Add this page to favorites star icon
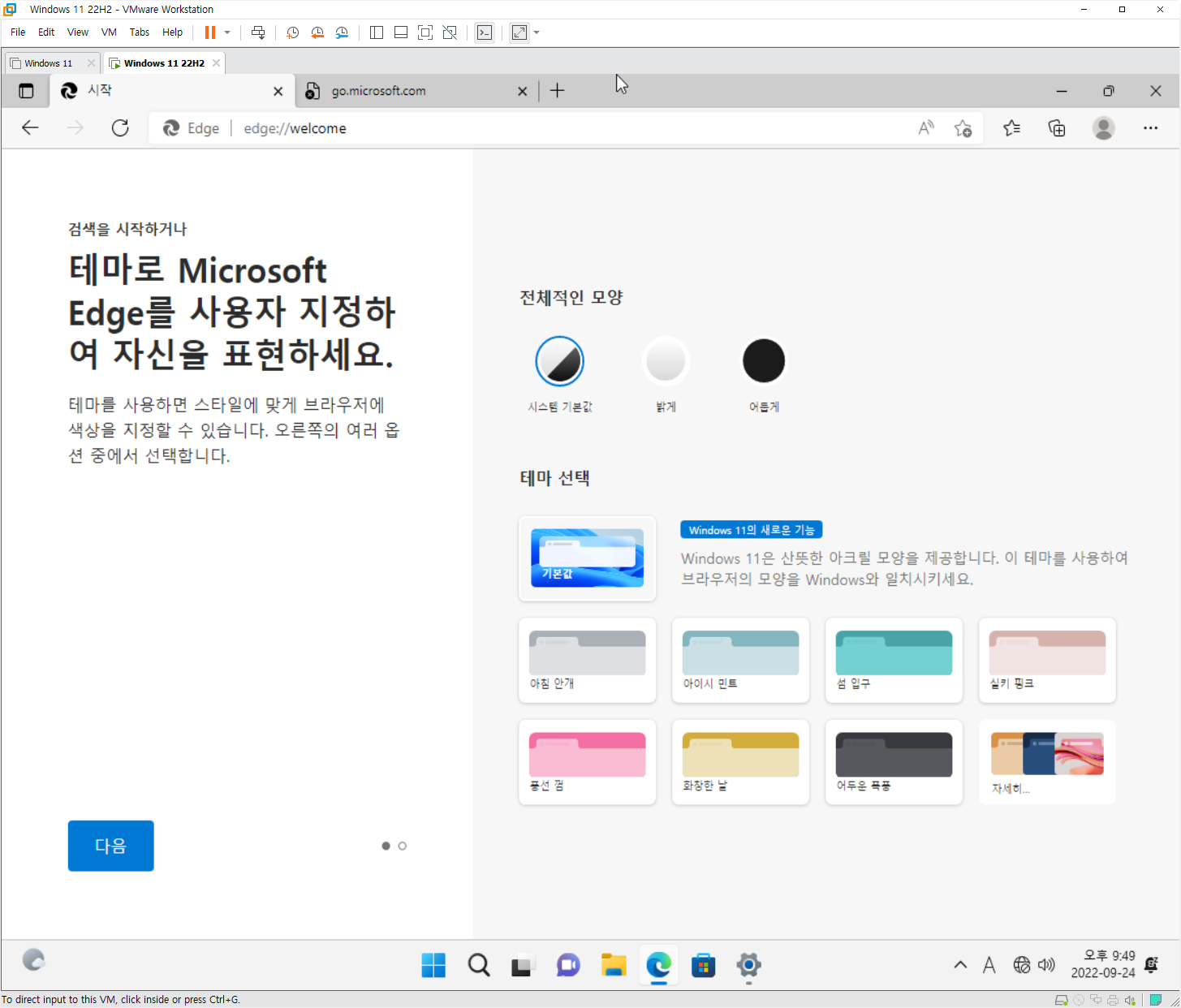This screenshot has height=1008, width=1181. coord(963,128)
